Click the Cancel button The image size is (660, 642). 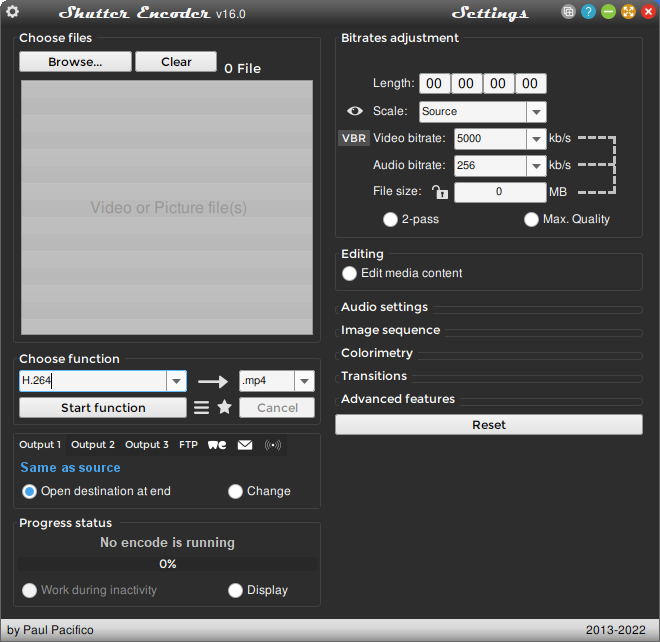coord(277,408)
